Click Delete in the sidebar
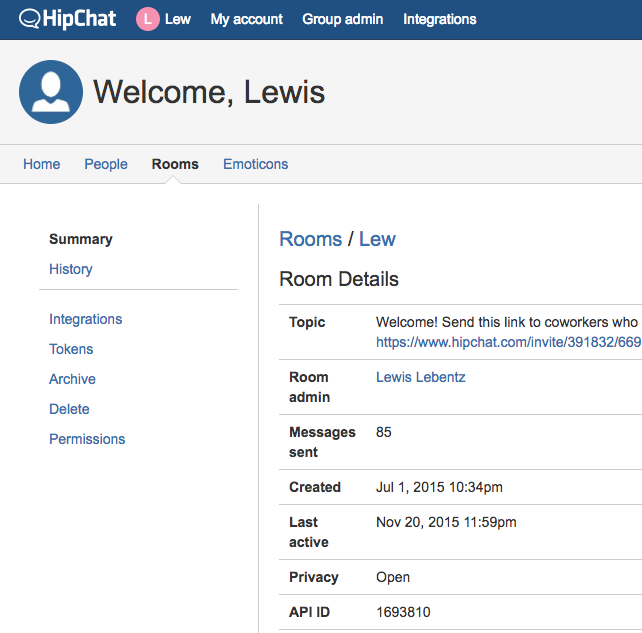Viewport: 642px width, 633px height. pos(69,409)
